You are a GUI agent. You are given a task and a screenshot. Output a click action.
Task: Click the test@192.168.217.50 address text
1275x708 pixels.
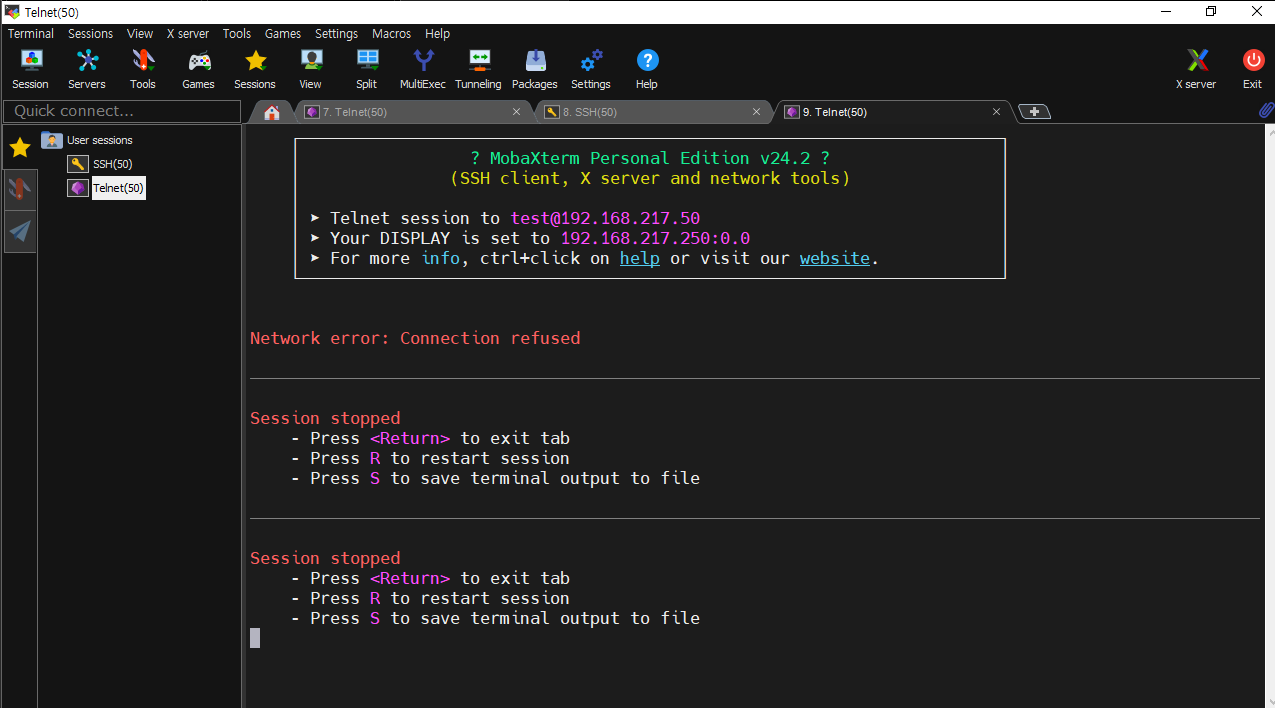click(x=605, y=218)
